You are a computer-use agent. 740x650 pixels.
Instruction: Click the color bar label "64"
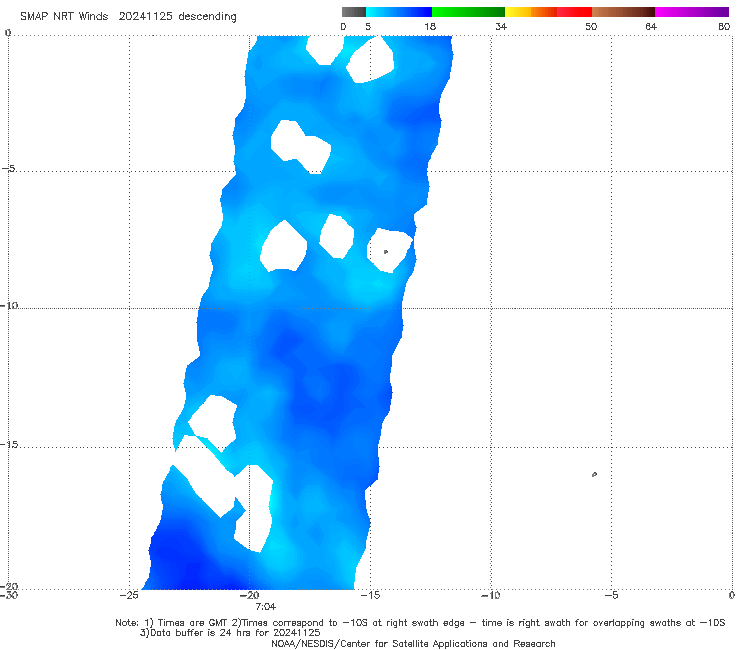(651, 27)
